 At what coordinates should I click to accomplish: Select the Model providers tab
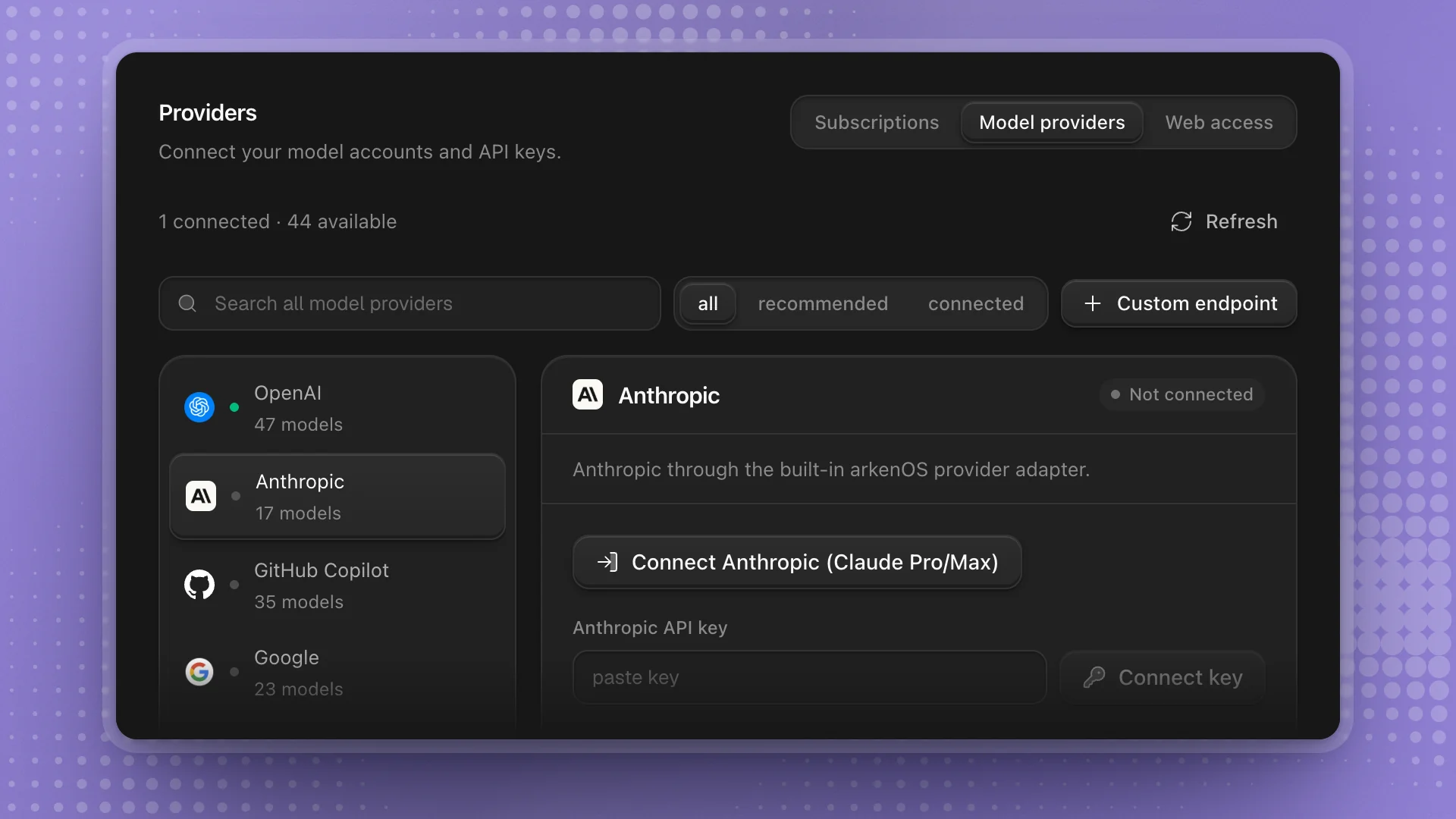tap(1052, 122)
